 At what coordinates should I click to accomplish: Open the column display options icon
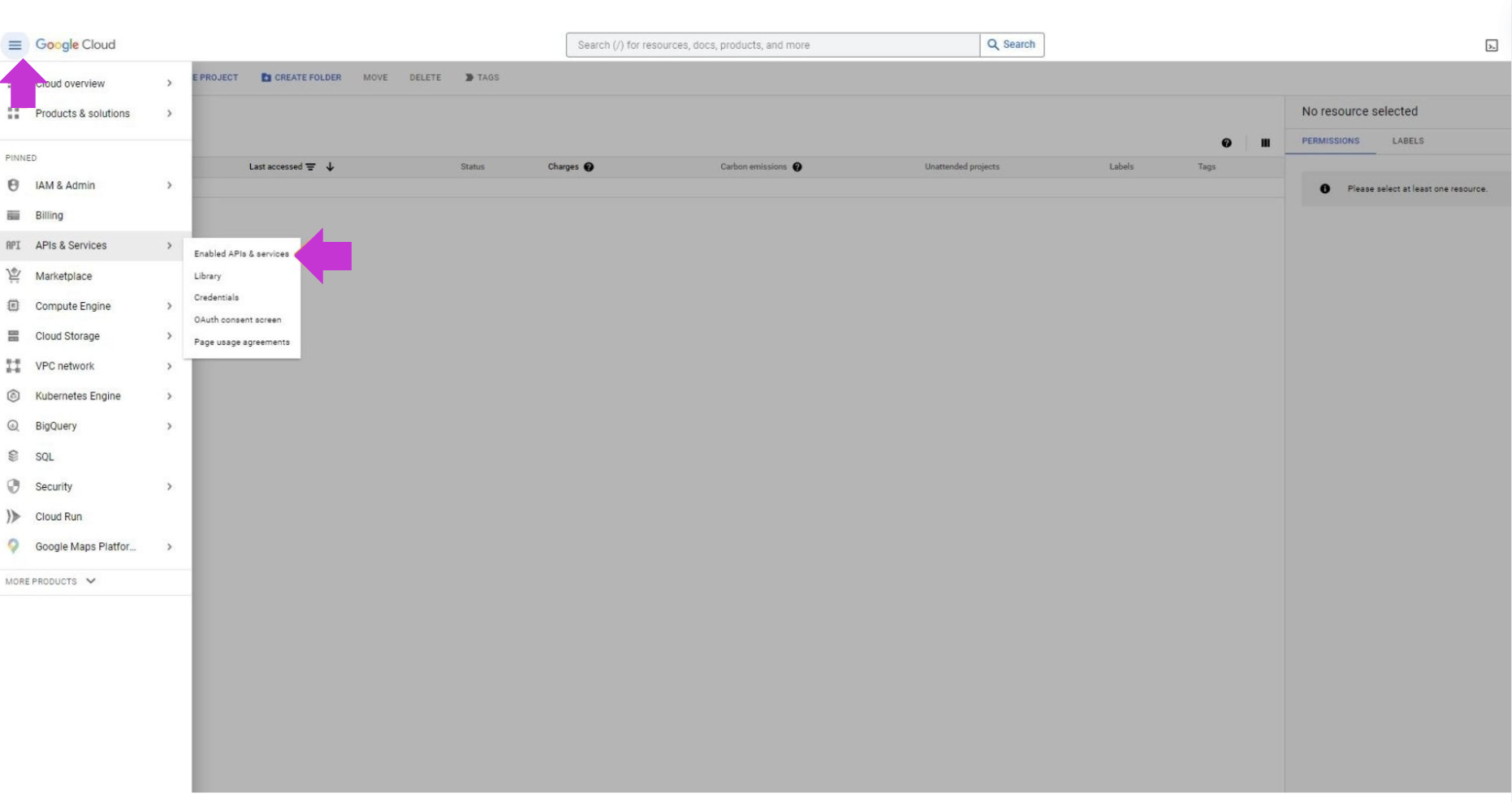coord(1265,143)
